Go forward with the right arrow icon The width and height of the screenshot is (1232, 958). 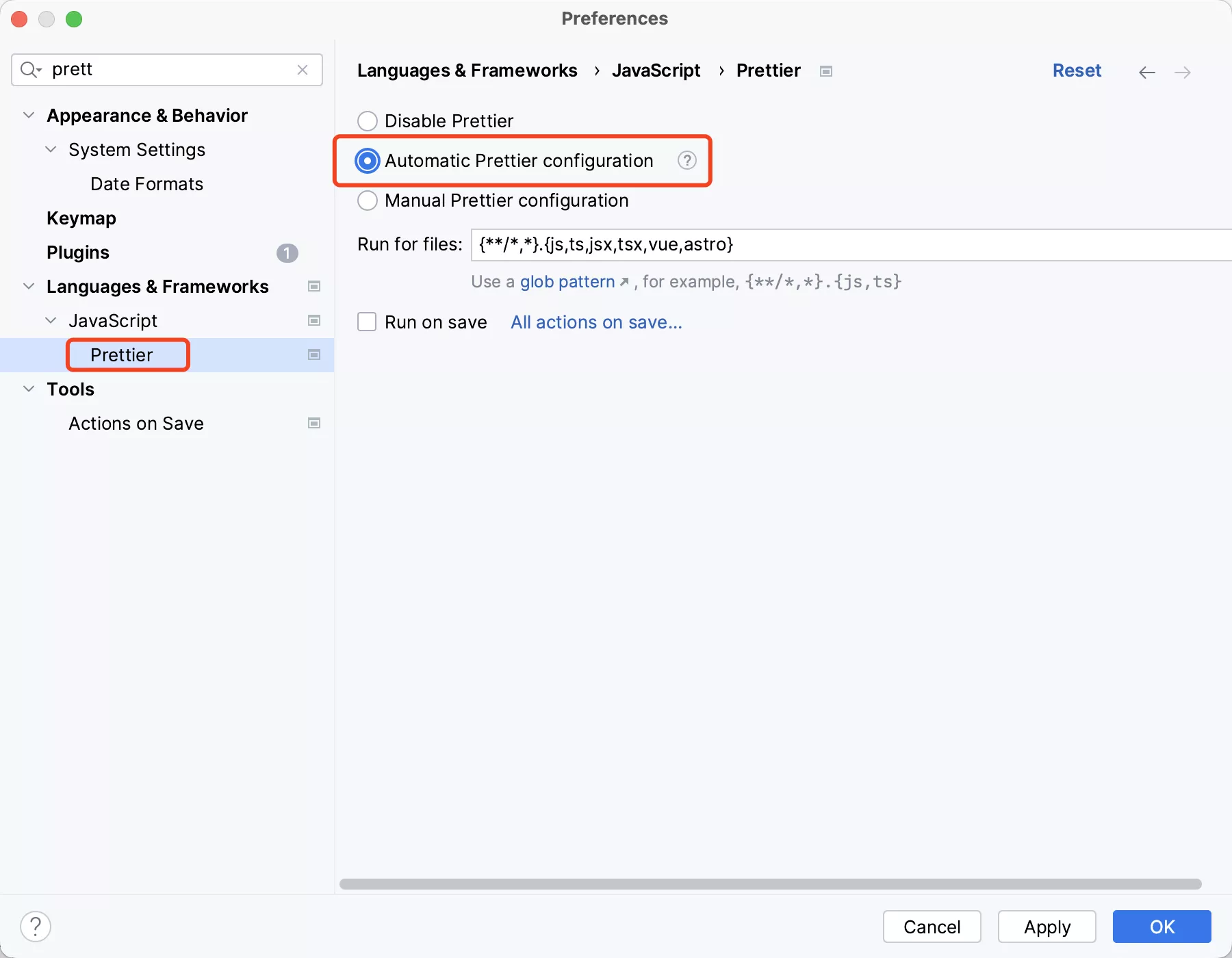pyautogui.click(x=1183, y=72)
